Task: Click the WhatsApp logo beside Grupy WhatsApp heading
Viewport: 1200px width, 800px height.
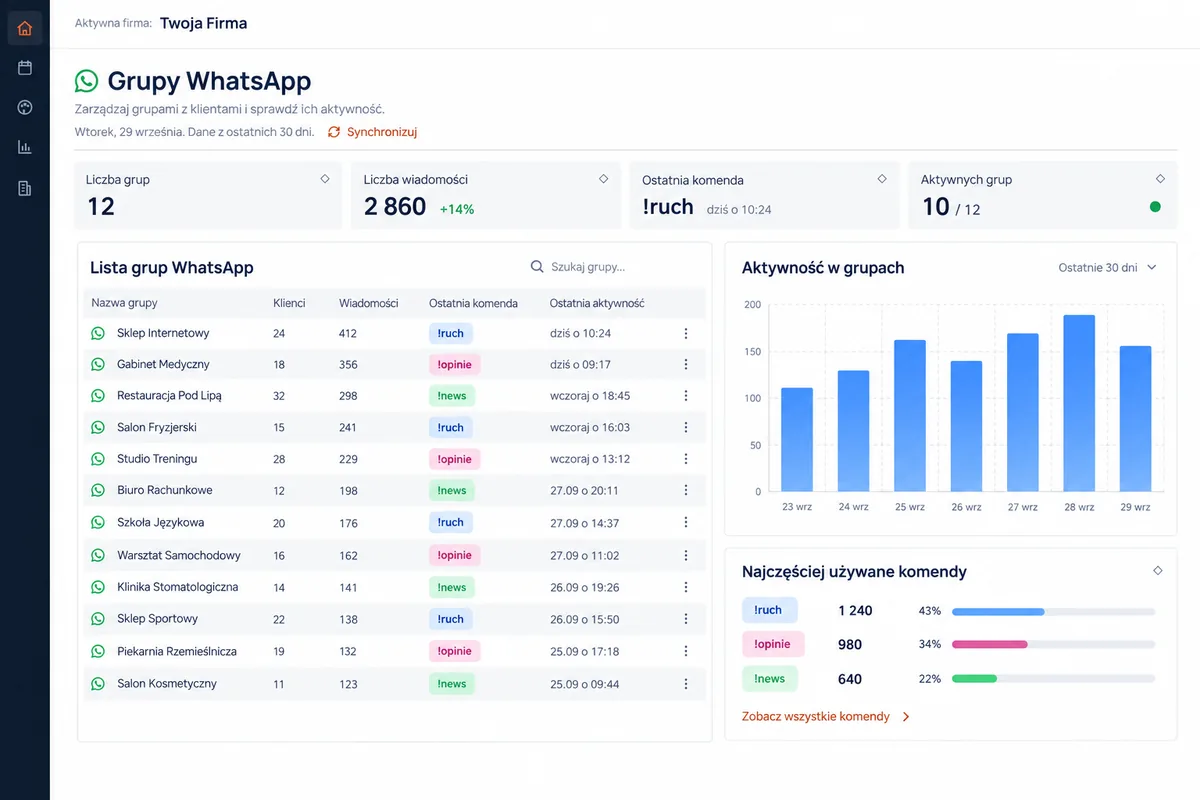Action: (87, 81)
